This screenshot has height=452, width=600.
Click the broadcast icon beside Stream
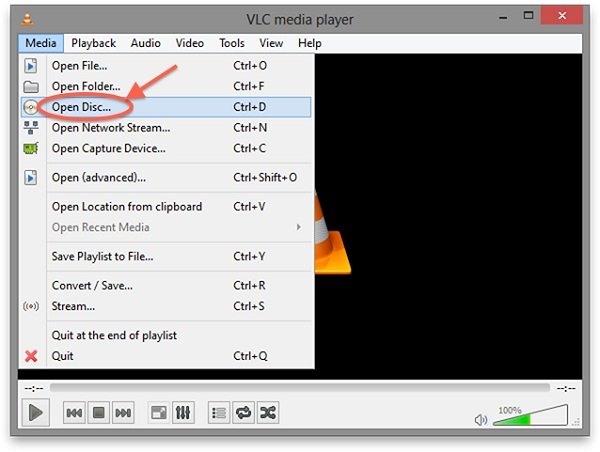point(31,306)
